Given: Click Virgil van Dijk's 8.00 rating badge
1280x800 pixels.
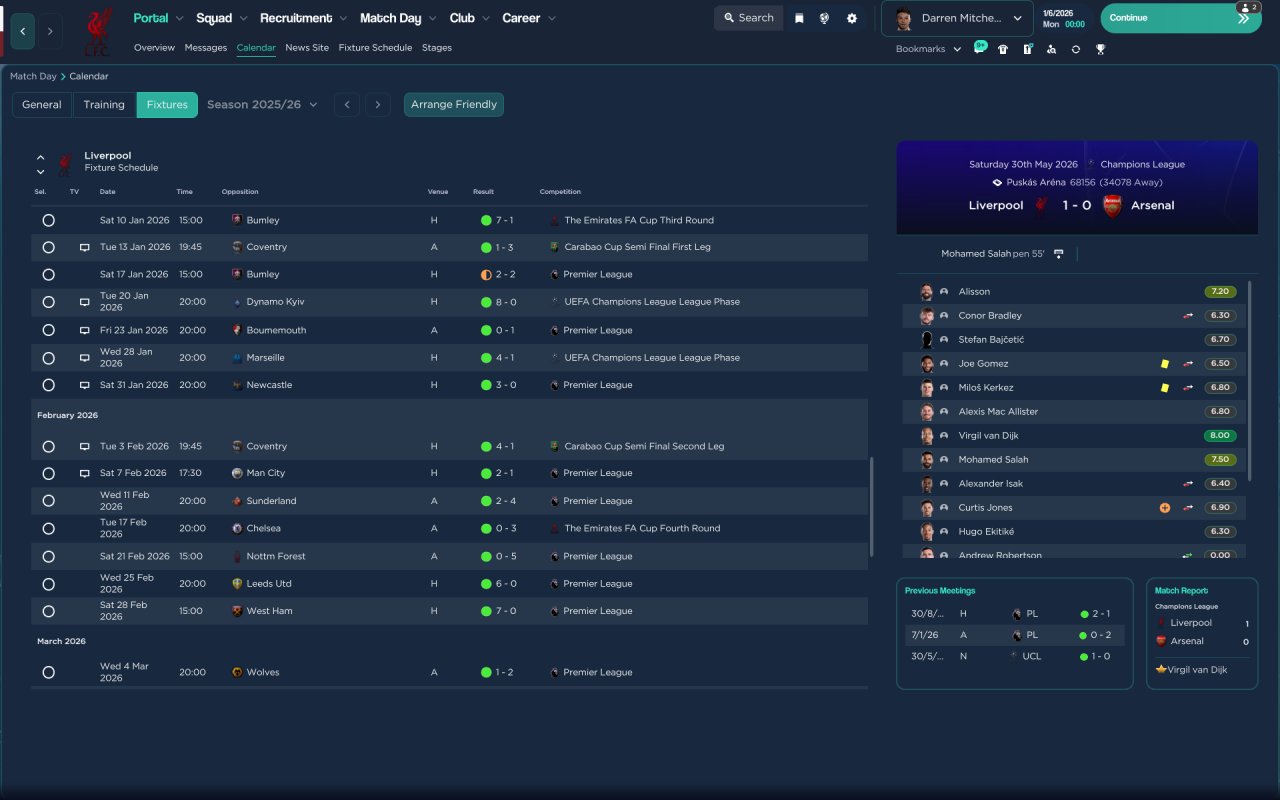Looking at the screenshot, I should coord(1220,436).
